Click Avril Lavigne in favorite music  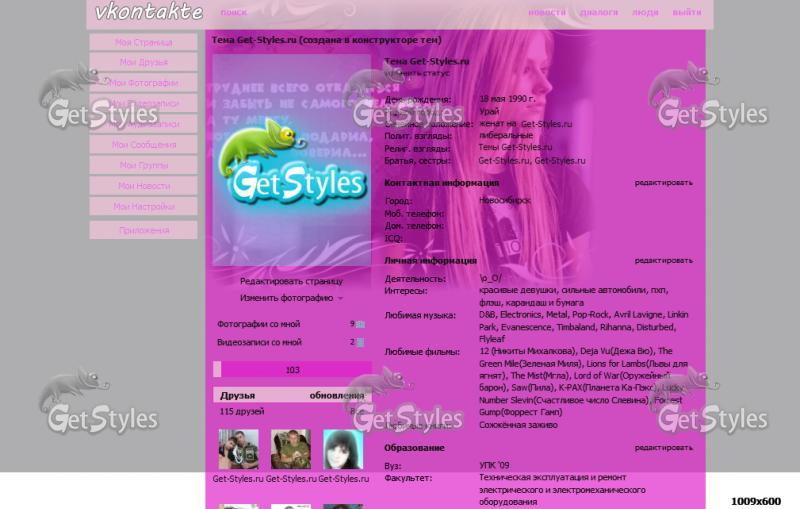(638, 315)
